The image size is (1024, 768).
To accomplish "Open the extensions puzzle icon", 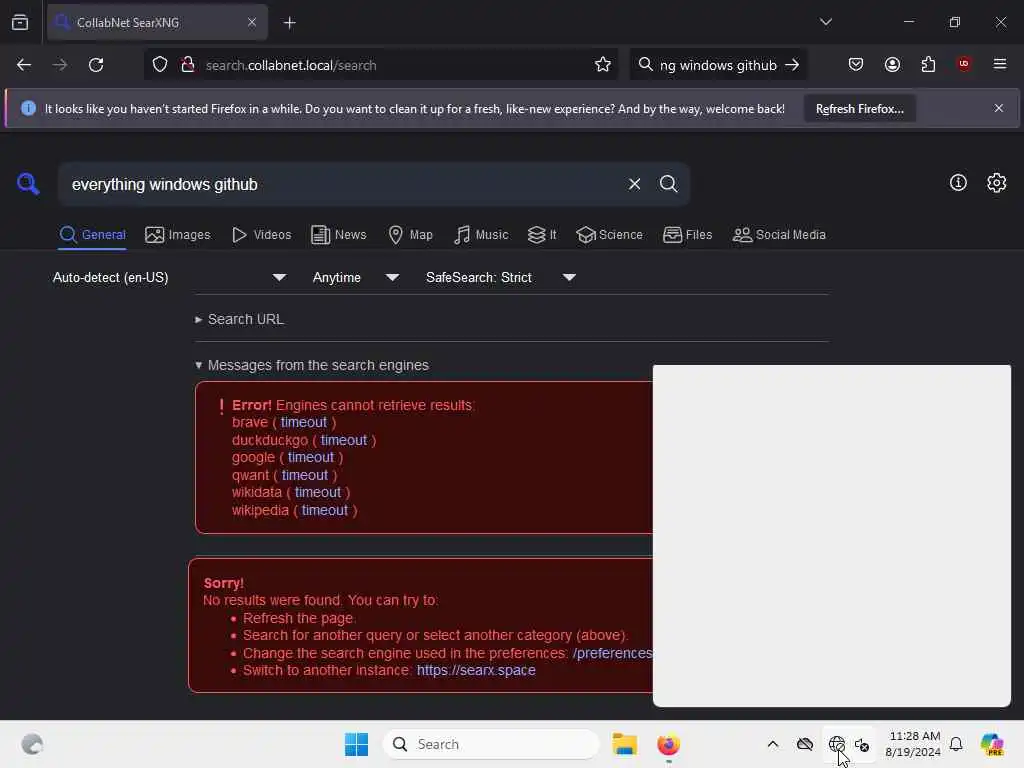I will [x=928, y=65].
